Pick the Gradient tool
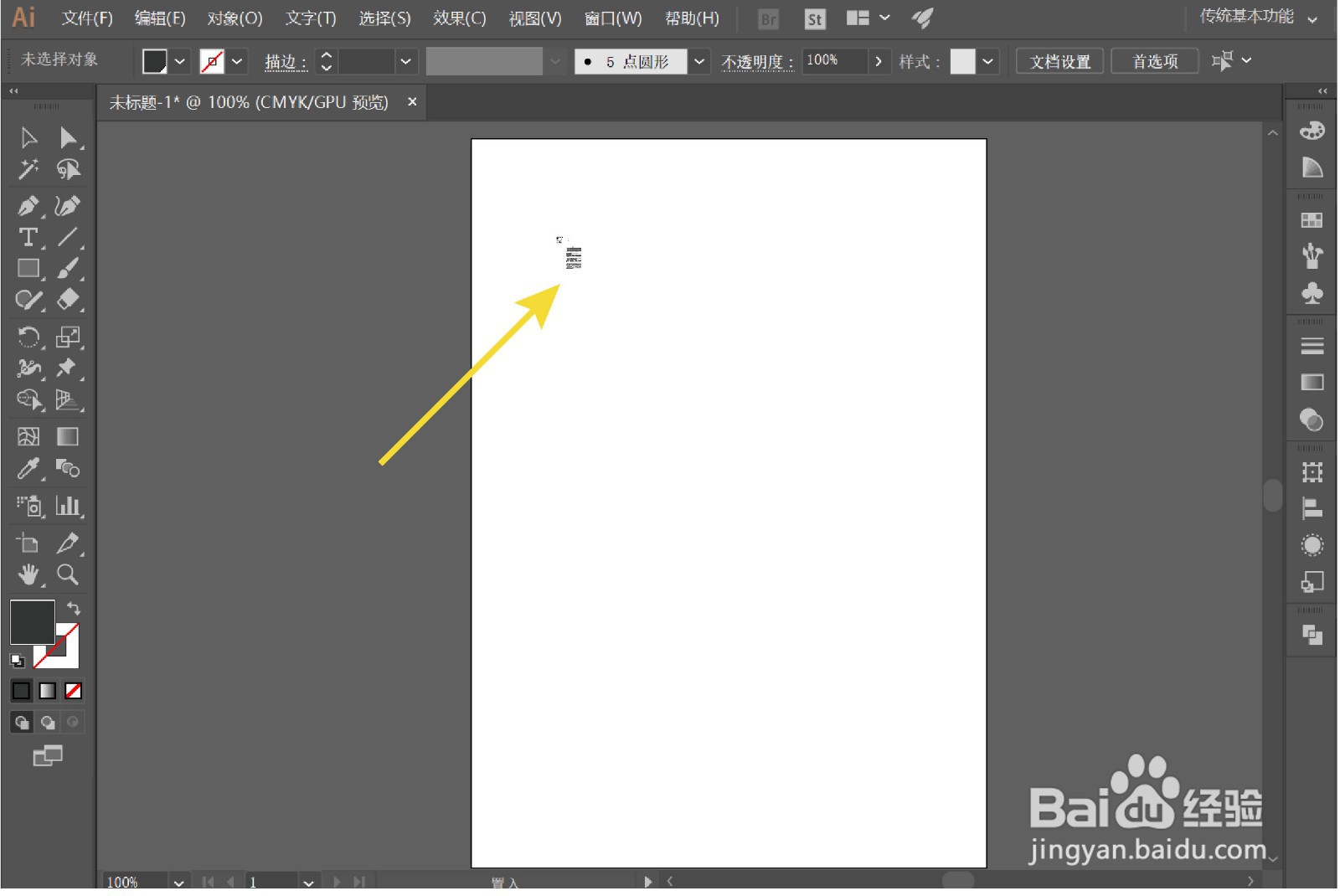 (68, 436)
